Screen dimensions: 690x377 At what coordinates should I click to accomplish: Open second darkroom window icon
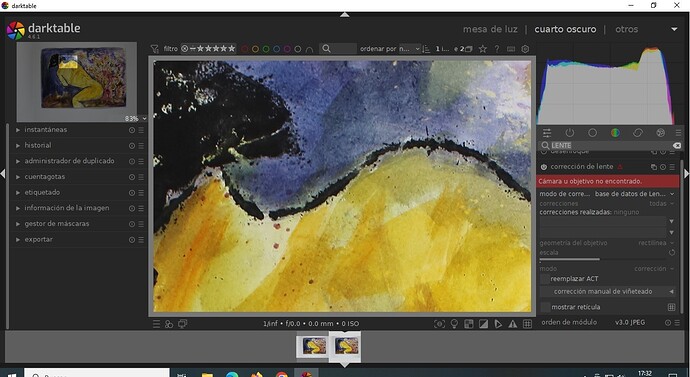[182, 324]
